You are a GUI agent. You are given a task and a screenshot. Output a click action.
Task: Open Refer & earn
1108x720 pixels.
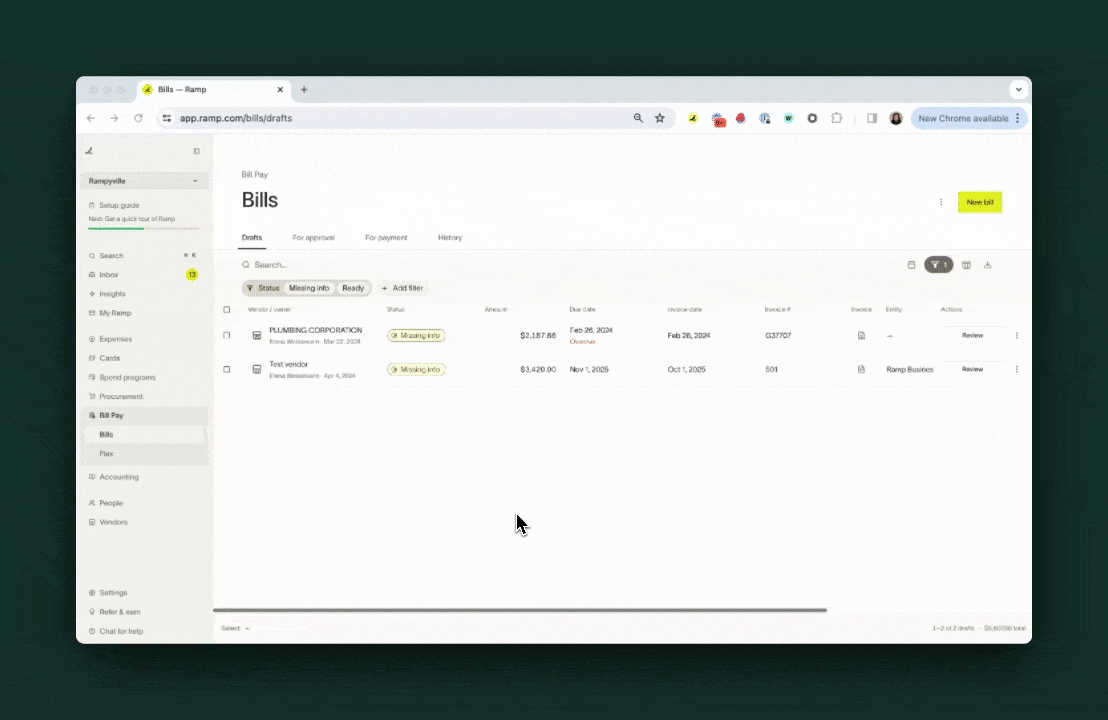[x=119, y=612]
